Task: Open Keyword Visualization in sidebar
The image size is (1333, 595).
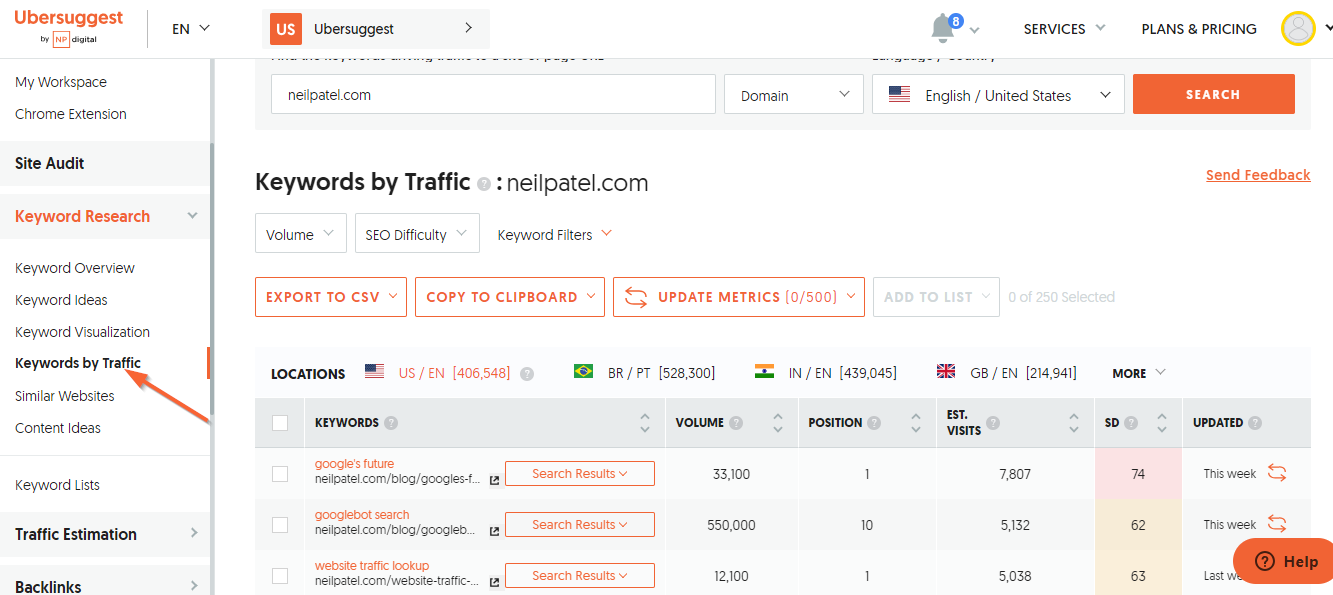Action: 83,332
